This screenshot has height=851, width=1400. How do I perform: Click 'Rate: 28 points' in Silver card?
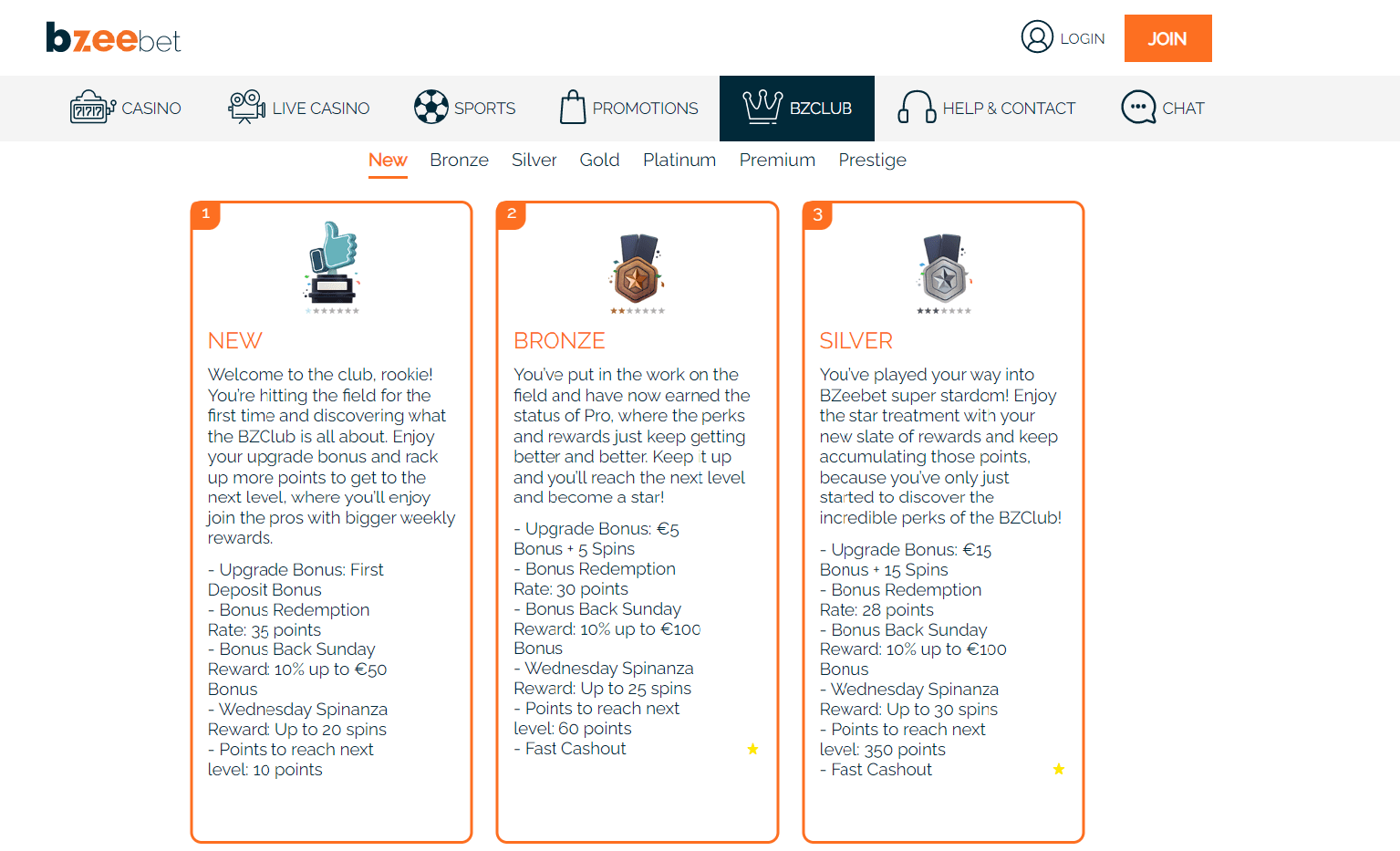click(876, 610)
